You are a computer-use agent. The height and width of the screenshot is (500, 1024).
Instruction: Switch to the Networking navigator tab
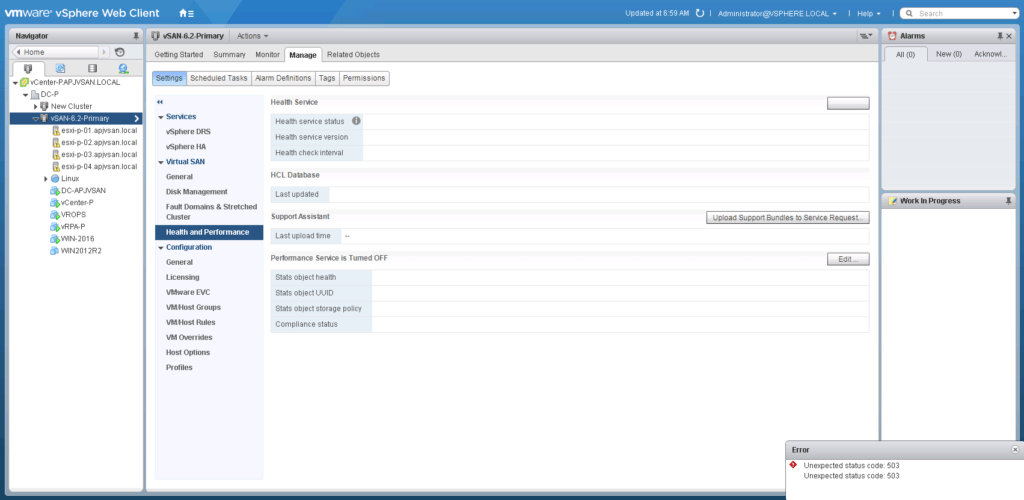pos(123,68)
